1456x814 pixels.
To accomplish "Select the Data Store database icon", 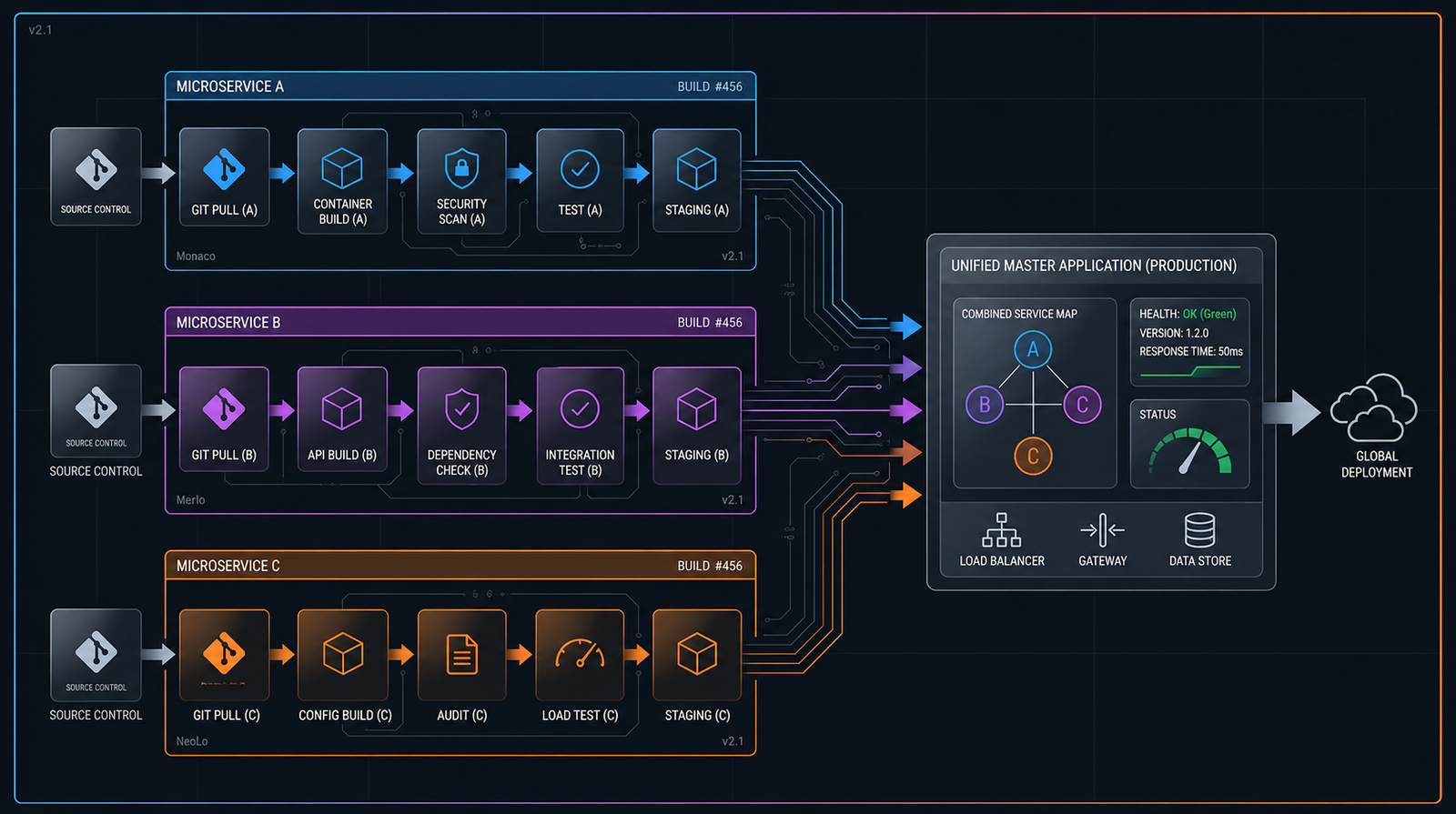I will coord(1199,530).
